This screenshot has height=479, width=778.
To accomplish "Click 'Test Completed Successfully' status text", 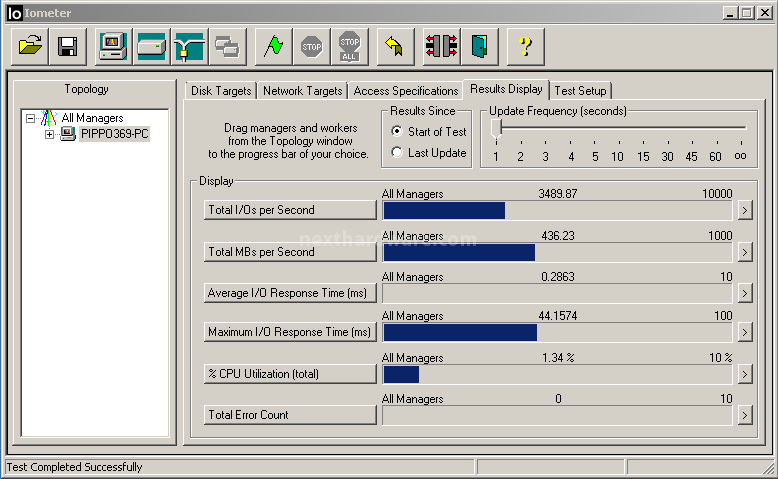I will tap(74, 467).
